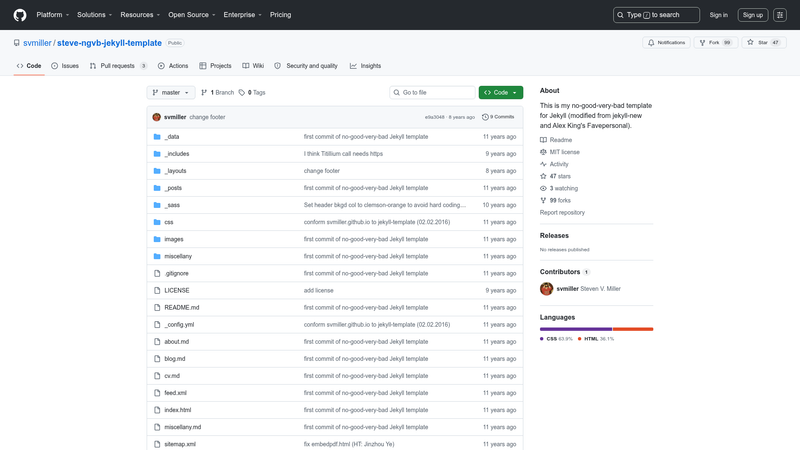Switch to the Security and quality tab
This screenshot has width=800, height=450.
point(306,66)
